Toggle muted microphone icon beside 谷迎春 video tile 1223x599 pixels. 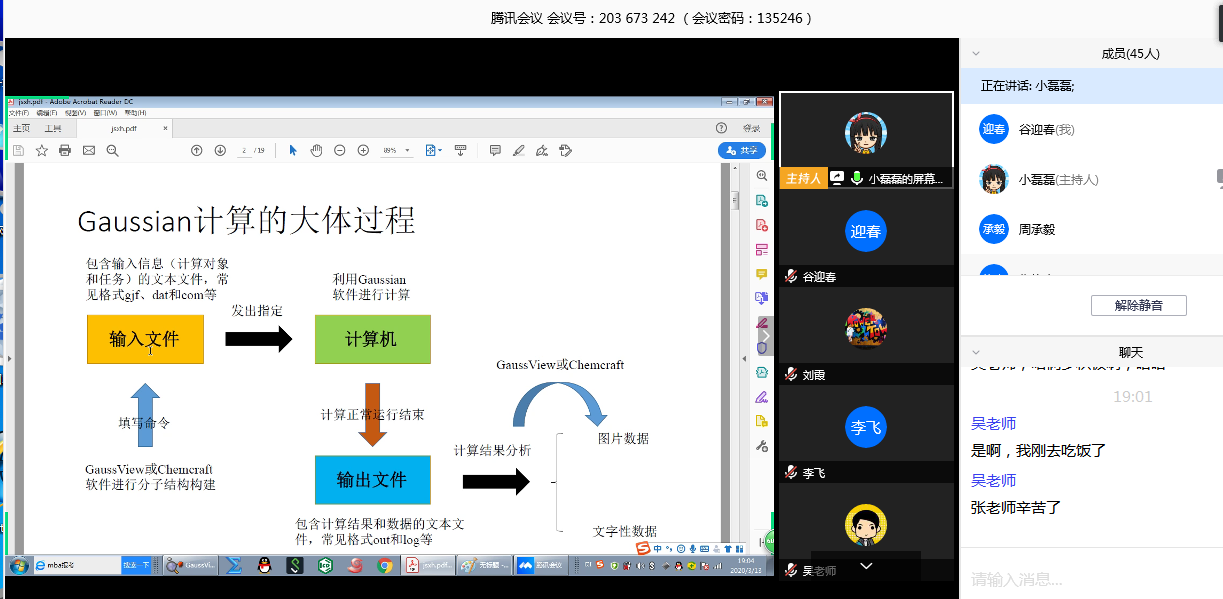(791, 277)
